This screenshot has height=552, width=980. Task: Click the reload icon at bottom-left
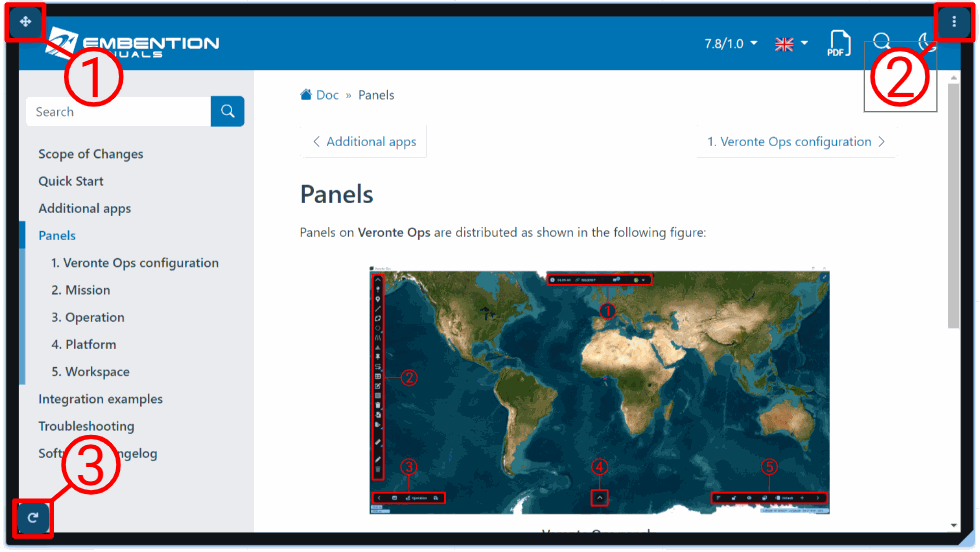coord(33,517)
